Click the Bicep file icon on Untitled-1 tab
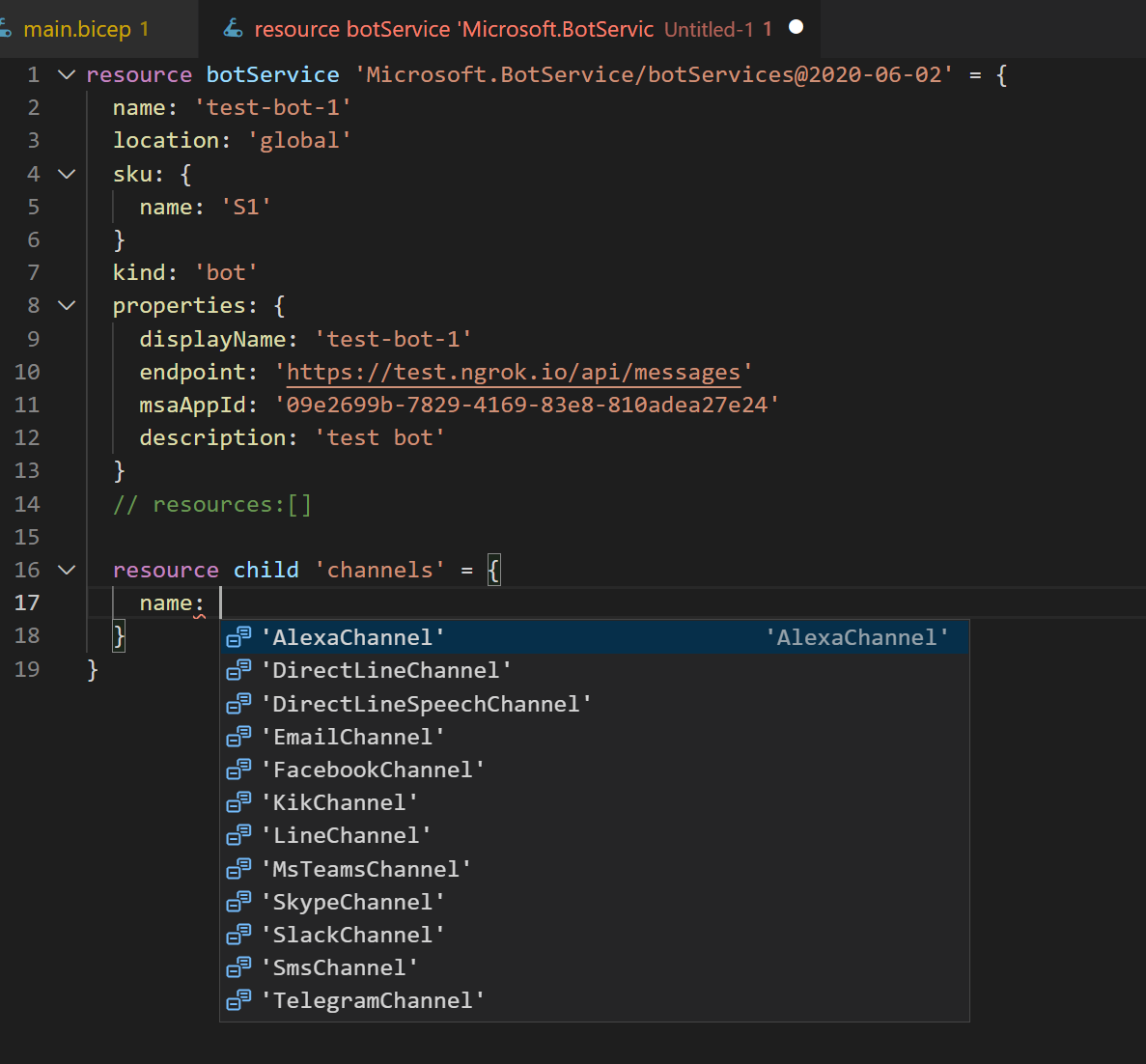The width and height of the screenshot is (1146, 1064). click(233, 29)
